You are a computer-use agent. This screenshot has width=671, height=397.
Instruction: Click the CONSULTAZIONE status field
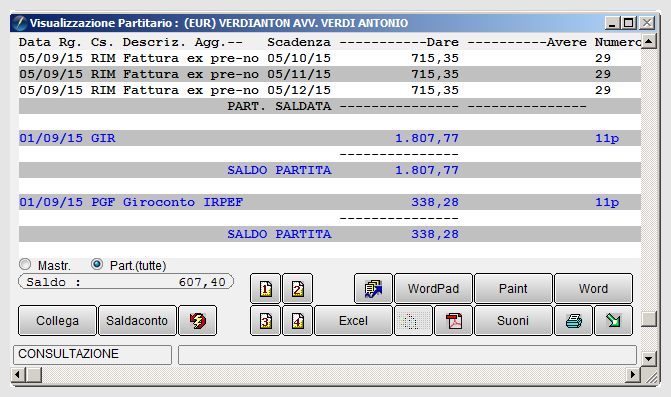92,355
